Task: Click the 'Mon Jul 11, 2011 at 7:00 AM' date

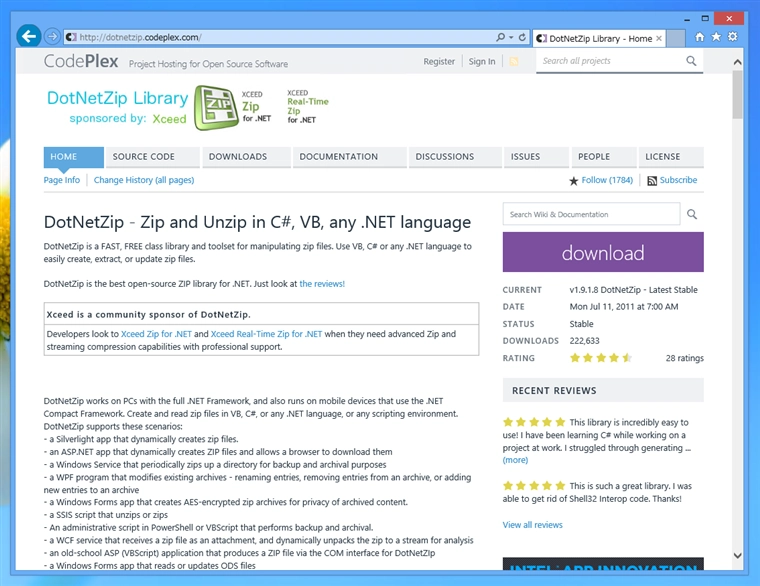Action: (624, 306)
